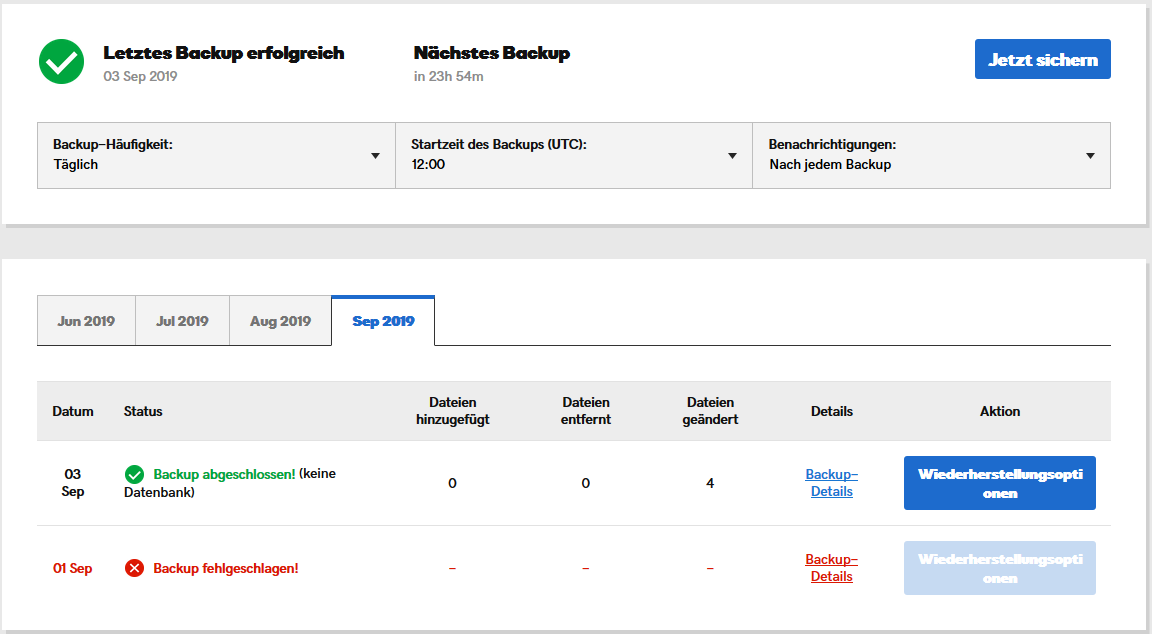The width and height of the screenshot is (1152, 639).
Task: Click red failure icon in 01 Sep row
Action: [134, 568]
